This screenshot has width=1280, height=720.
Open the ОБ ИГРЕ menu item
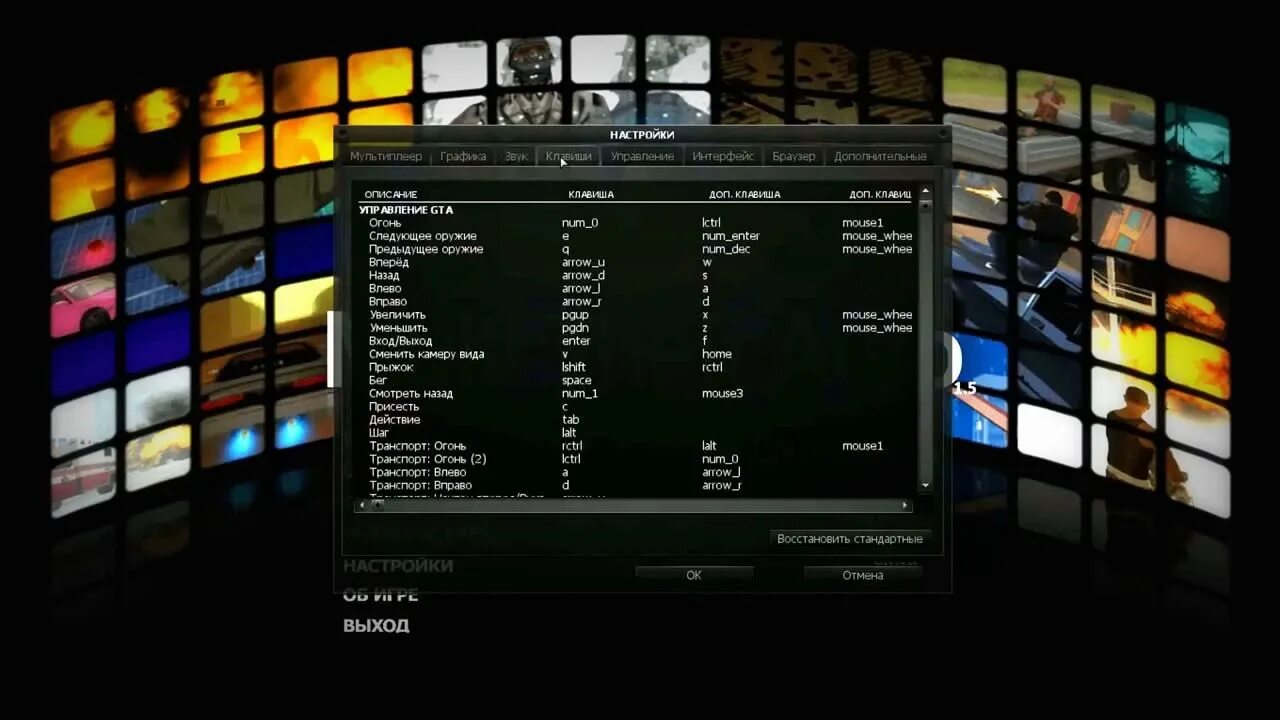380,596
